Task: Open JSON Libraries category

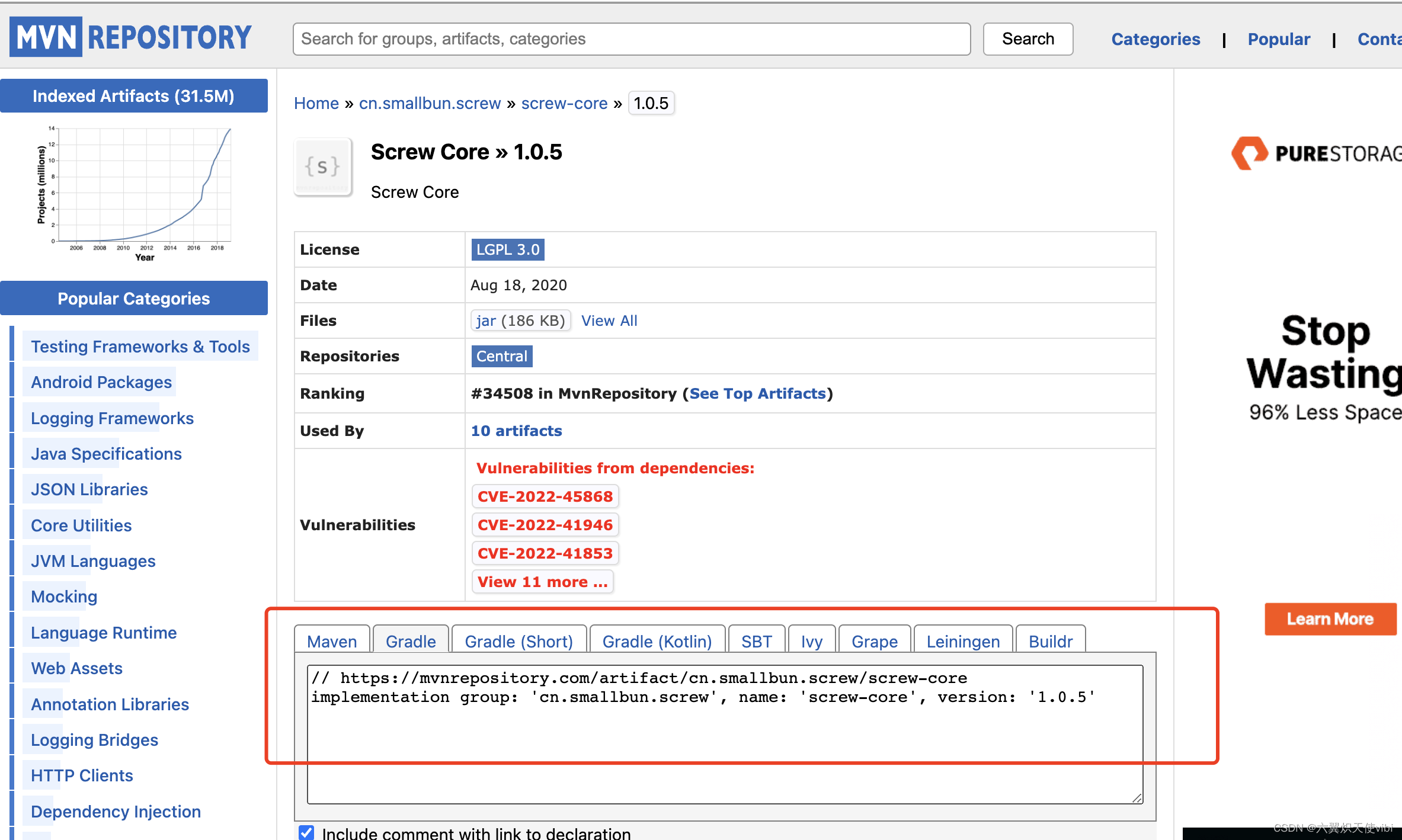Action: [x=89, y=489]
